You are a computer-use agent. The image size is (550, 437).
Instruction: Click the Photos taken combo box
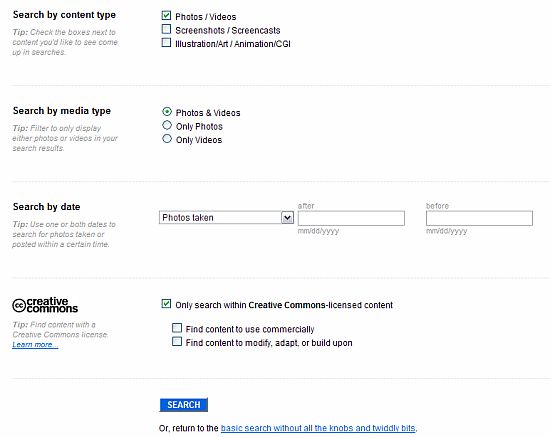point(226,217)
